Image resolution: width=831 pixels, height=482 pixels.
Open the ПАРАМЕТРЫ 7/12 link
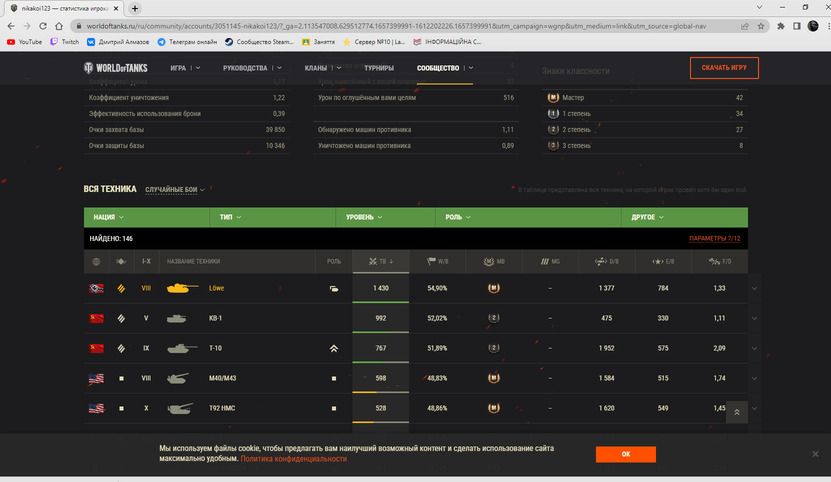714,239
